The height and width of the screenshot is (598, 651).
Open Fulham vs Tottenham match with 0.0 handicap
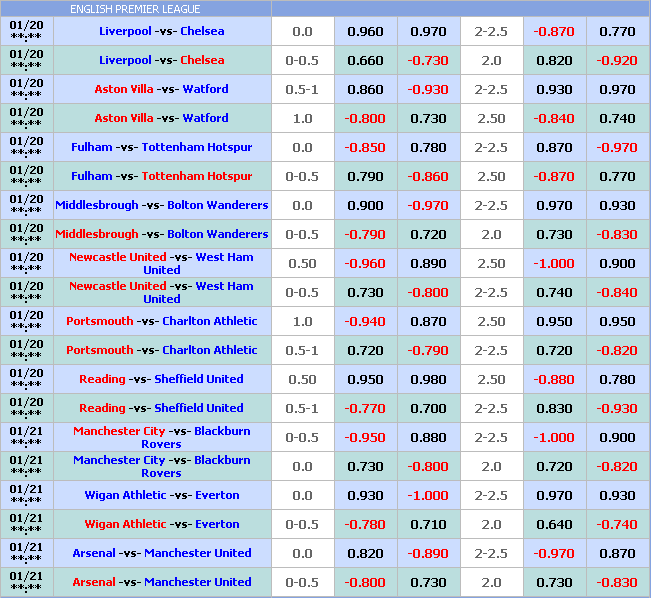(161, 147)
